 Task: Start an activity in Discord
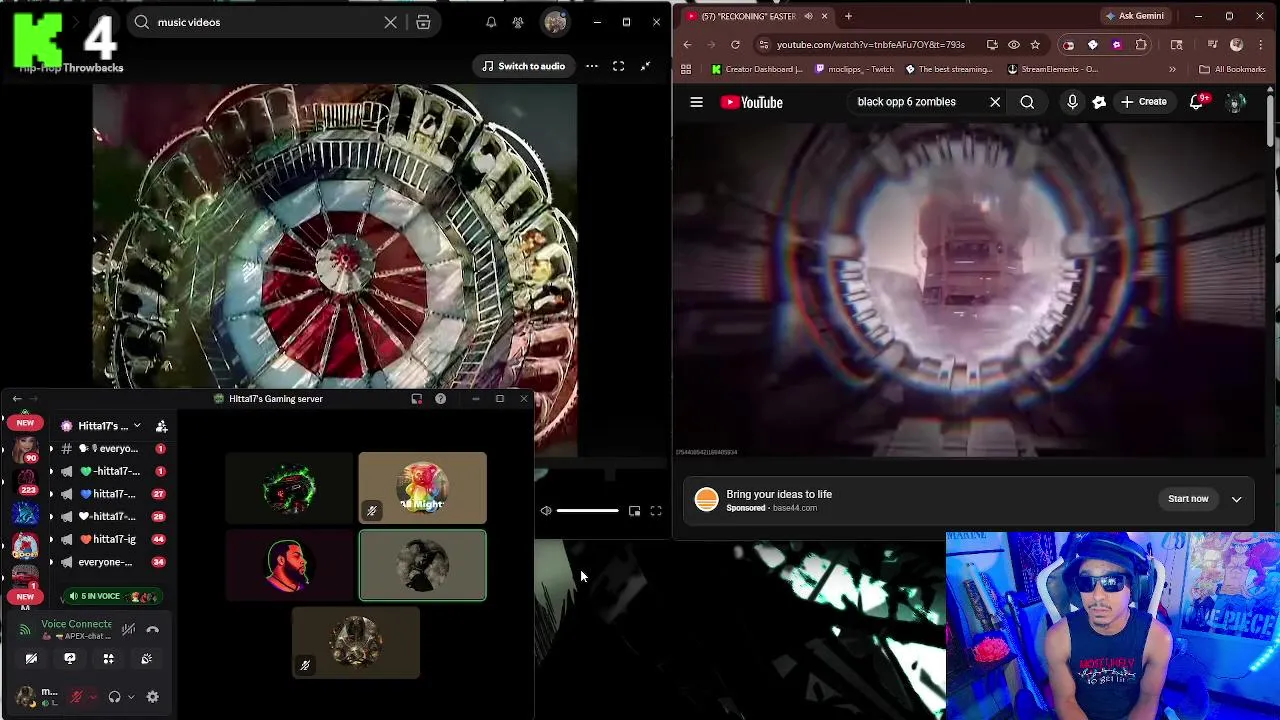[x=108, y=659]
